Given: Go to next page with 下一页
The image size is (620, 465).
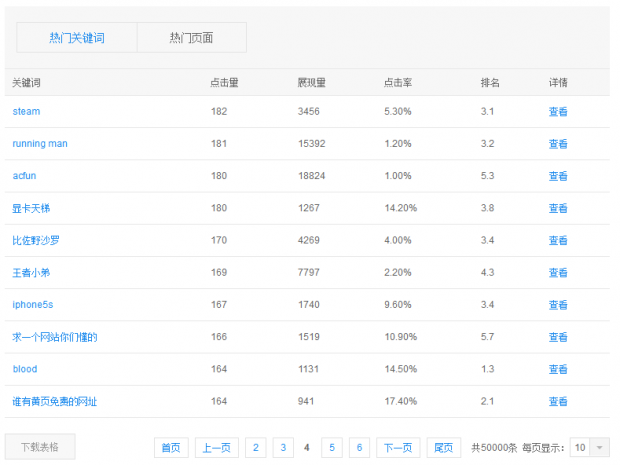Looking at the screenshot, I should pos(398,448).
